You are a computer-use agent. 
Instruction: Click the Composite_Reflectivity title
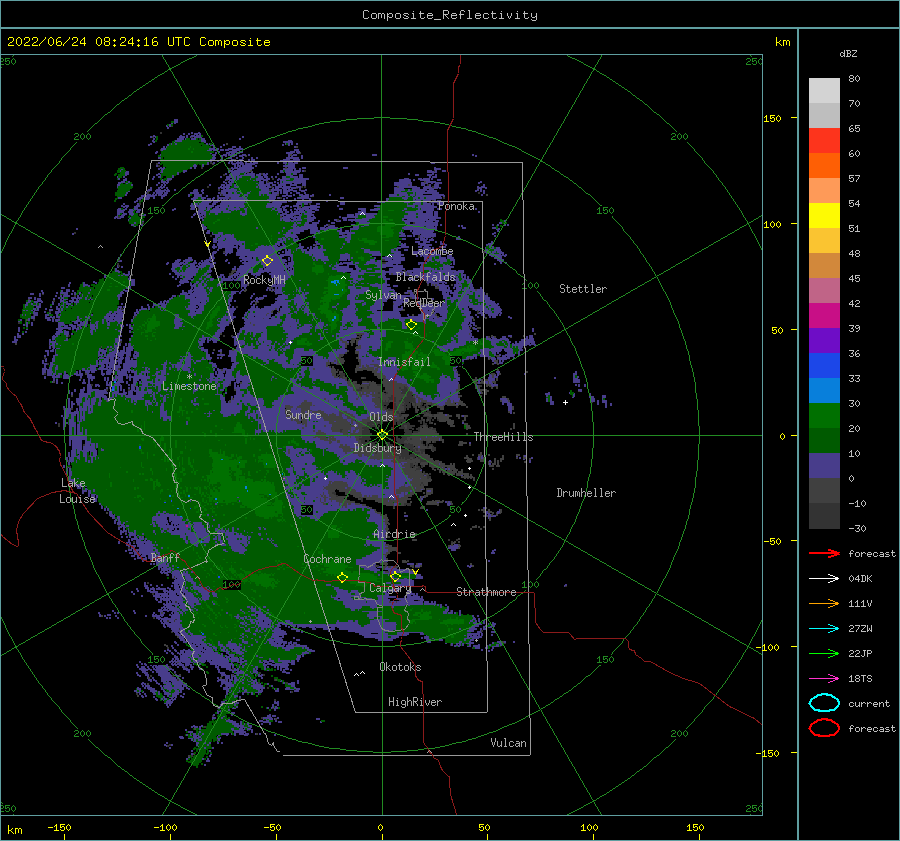[x=449, y=15]
